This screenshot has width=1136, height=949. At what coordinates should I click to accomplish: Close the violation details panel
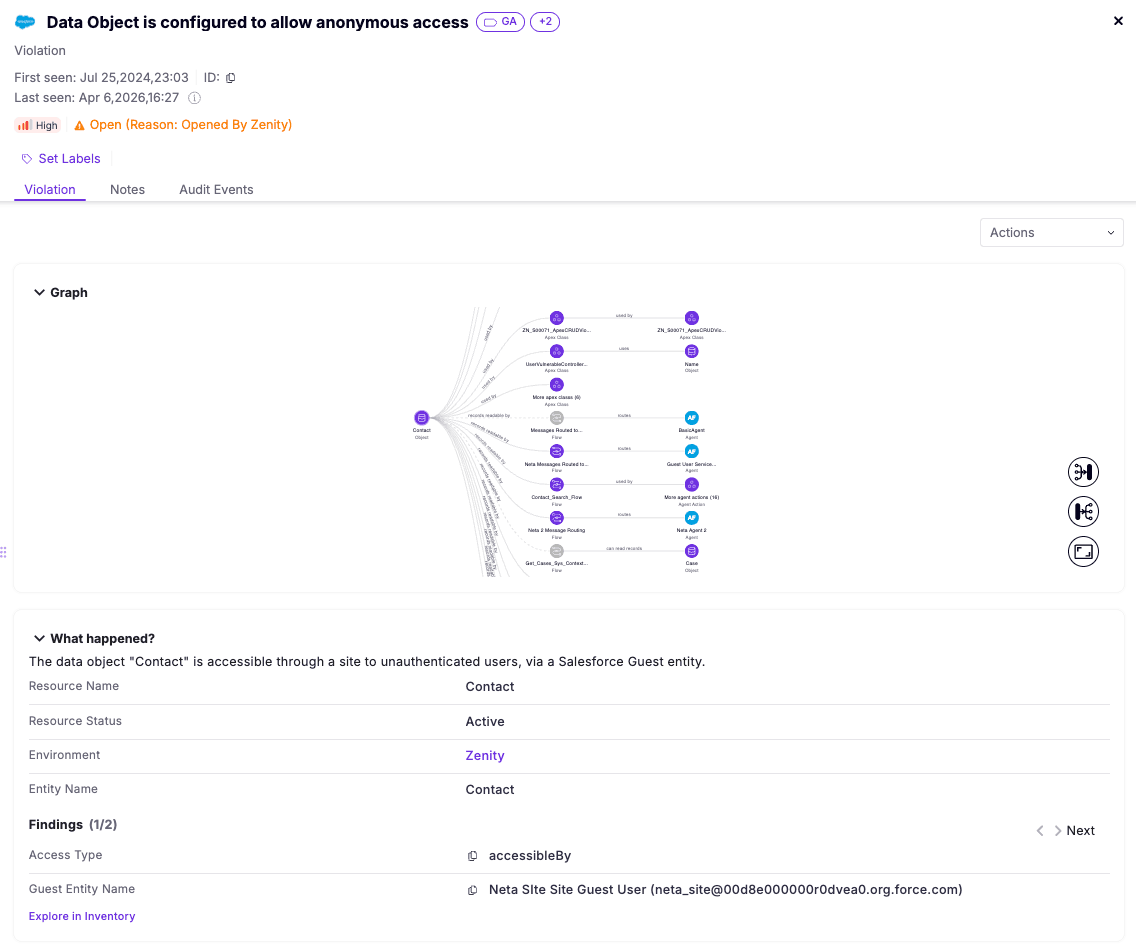(x=1118, y=21)
